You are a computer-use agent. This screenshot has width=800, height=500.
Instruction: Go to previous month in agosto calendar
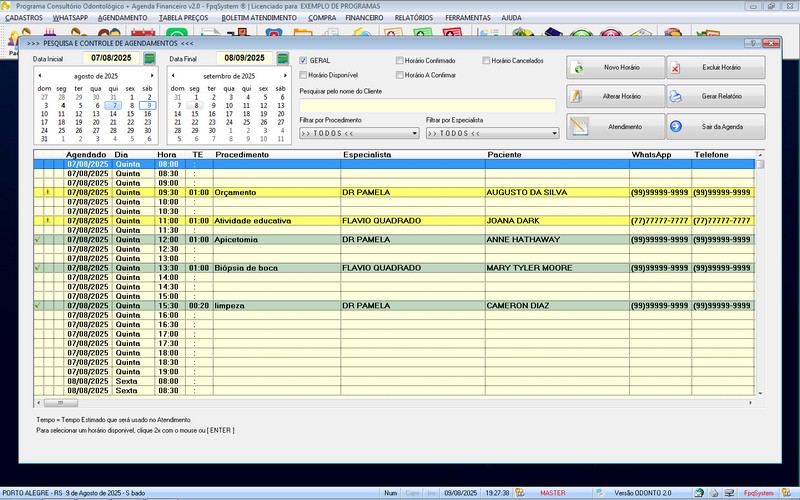tap(40, 76)
